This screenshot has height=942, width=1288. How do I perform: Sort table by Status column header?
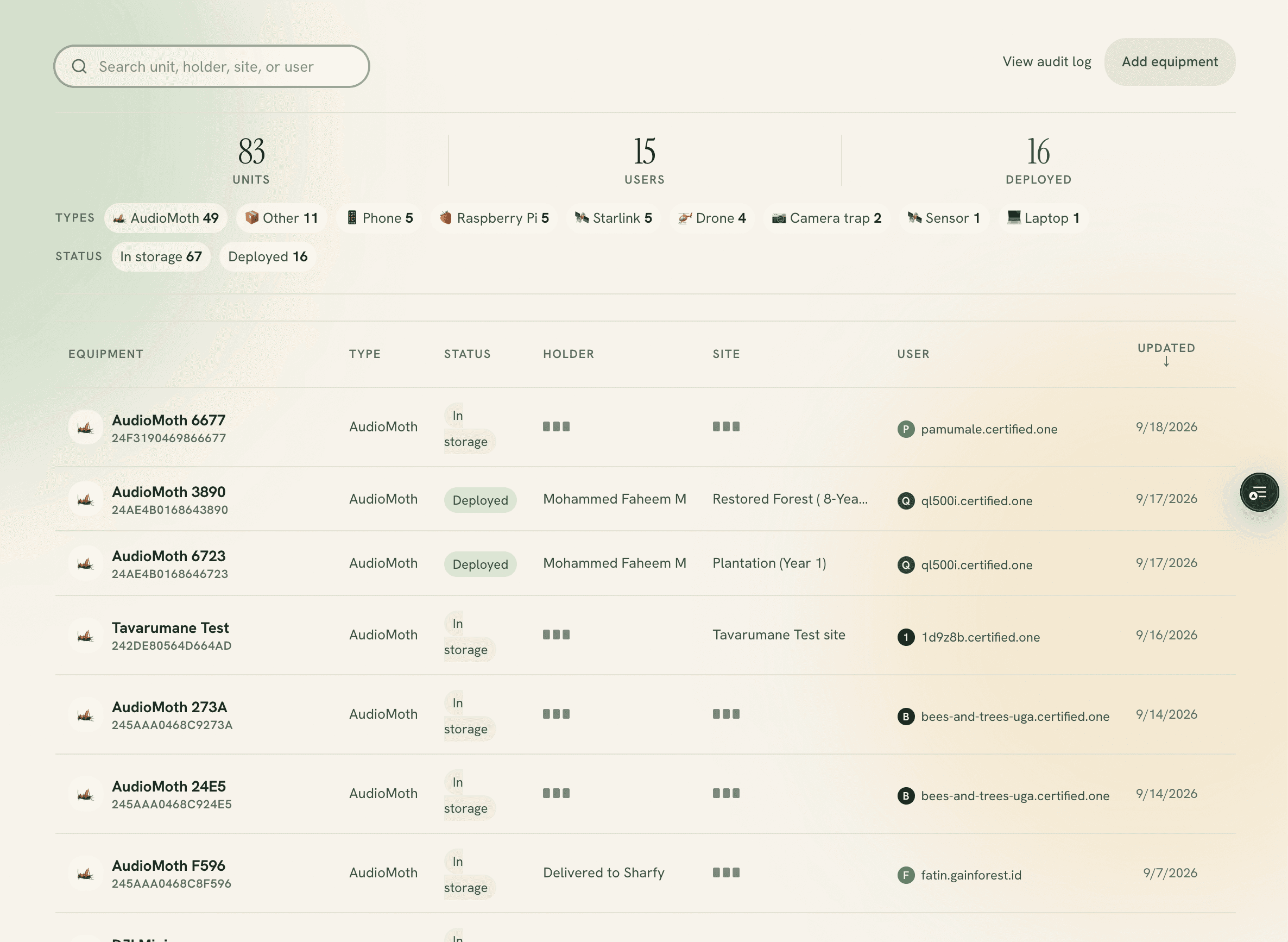point(468,354)
